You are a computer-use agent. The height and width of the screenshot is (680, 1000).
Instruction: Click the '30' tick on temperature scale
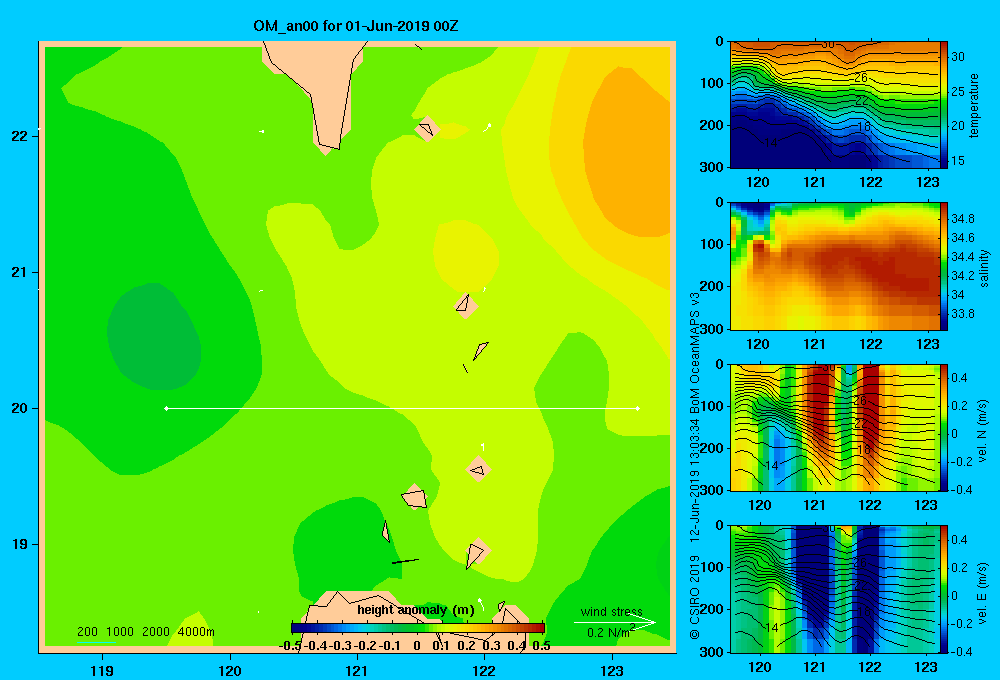pos(958,57)
